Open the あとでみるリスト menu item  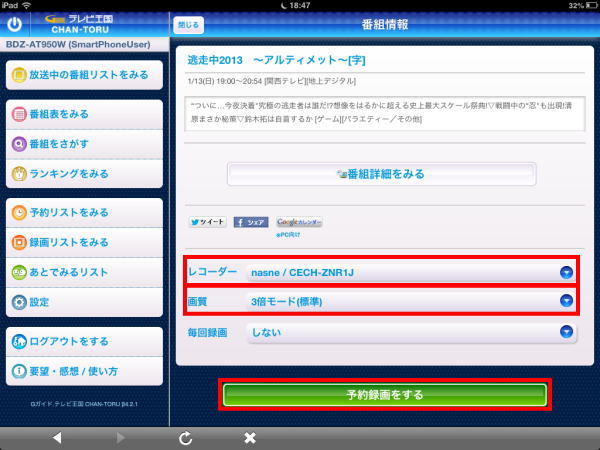point(84,272)
